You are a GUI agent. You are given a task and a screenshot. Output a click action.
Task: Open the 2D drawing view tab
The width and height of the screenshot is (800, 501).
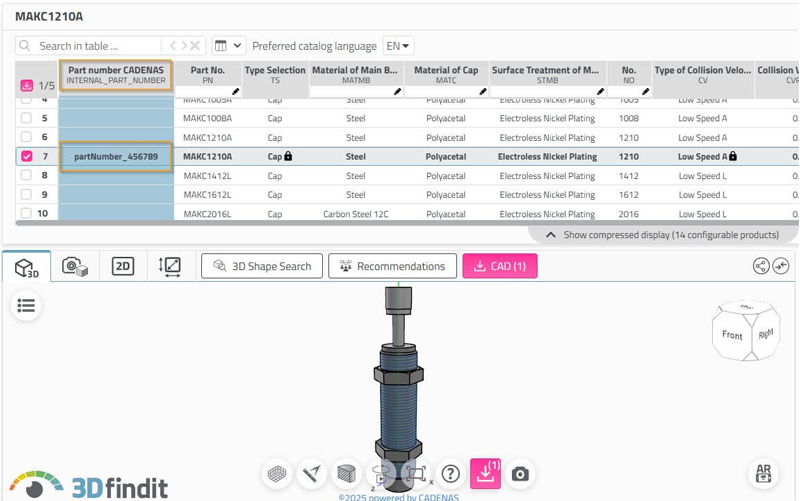123,266
